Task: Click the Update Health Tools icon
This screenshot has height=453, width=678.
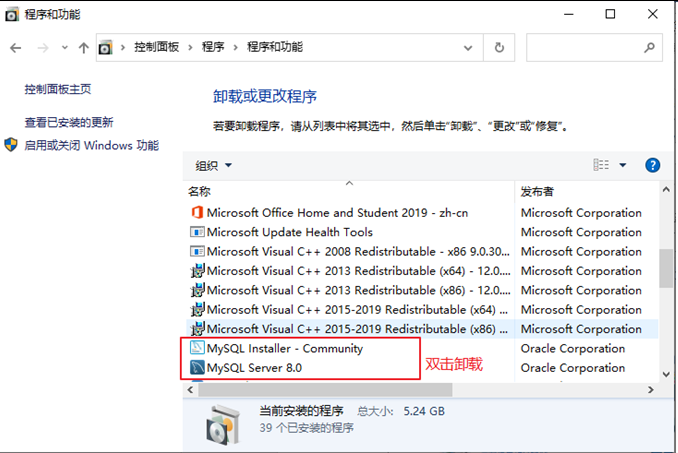Action: pyautogui.click(x=197, y=232)
